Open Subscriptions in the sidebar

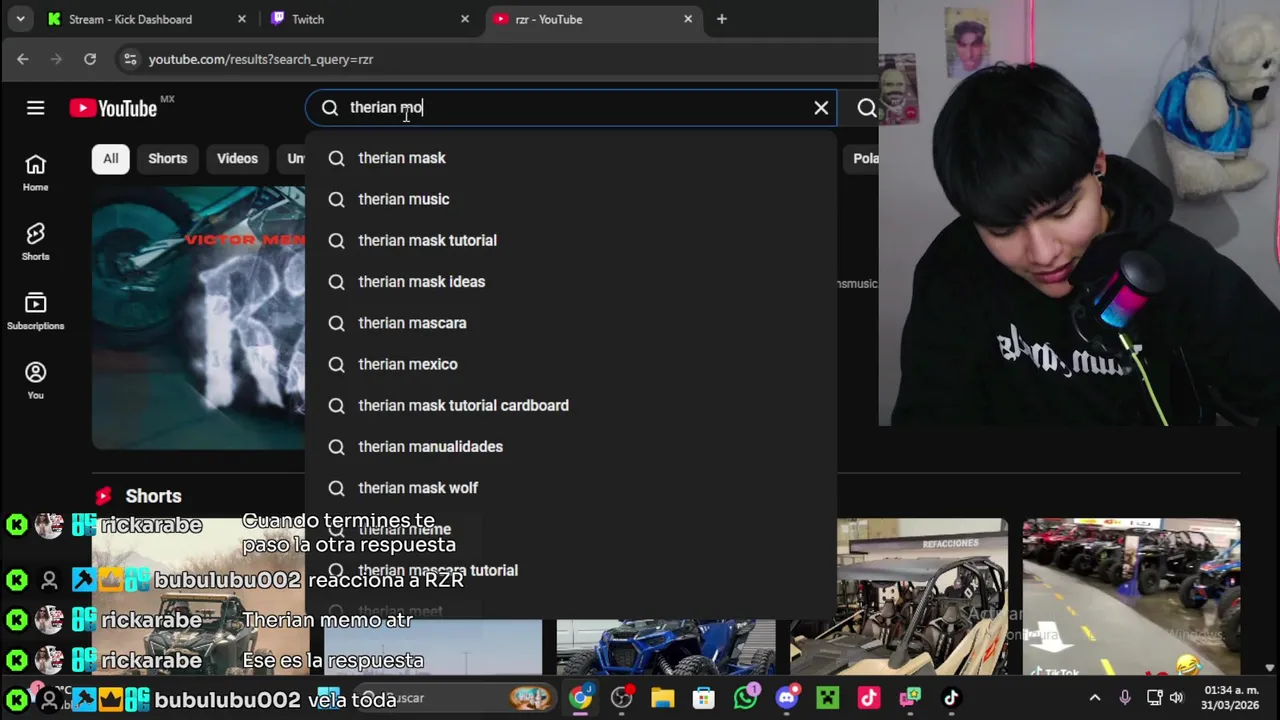[35, 311]
